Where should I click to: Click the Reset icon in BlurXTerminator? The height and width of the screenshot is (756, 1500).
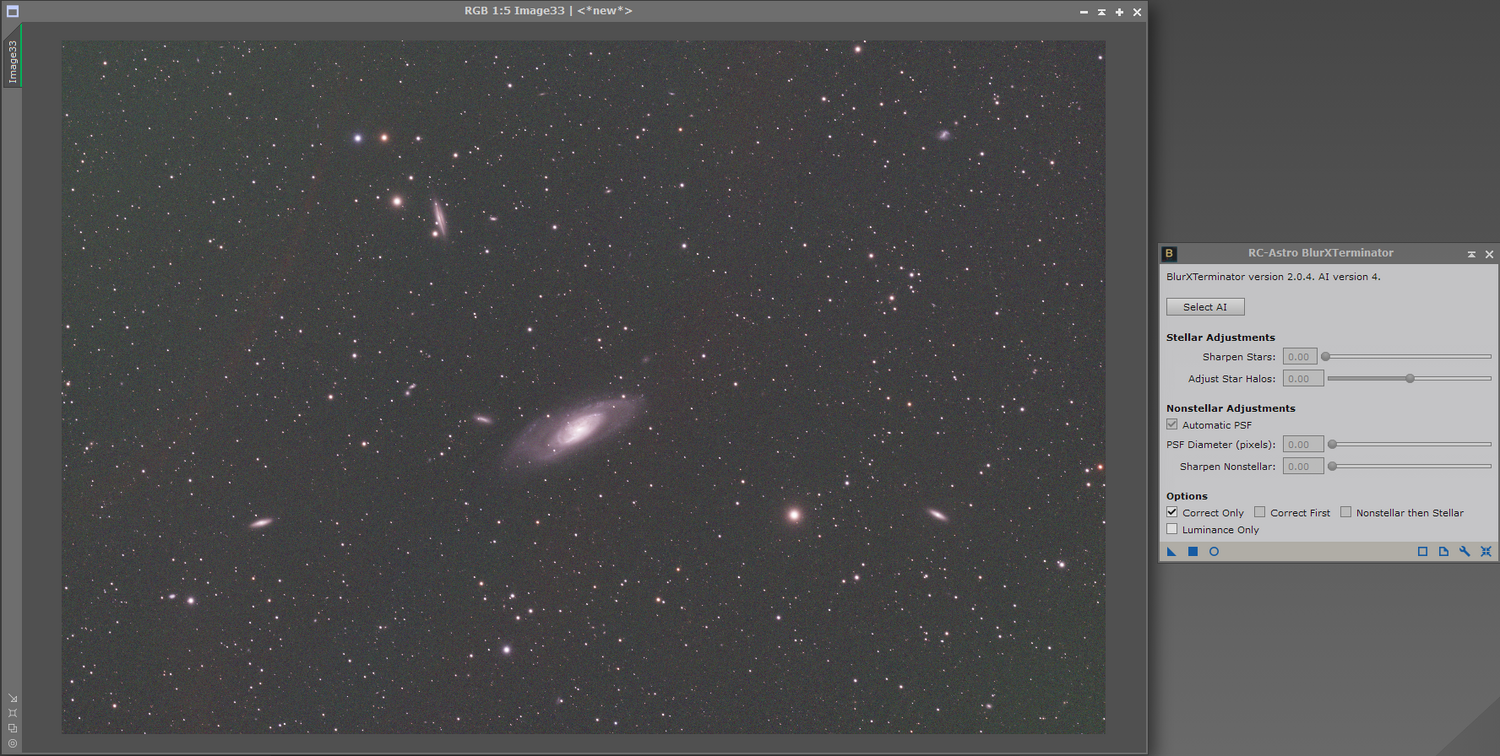point(1486,552)
